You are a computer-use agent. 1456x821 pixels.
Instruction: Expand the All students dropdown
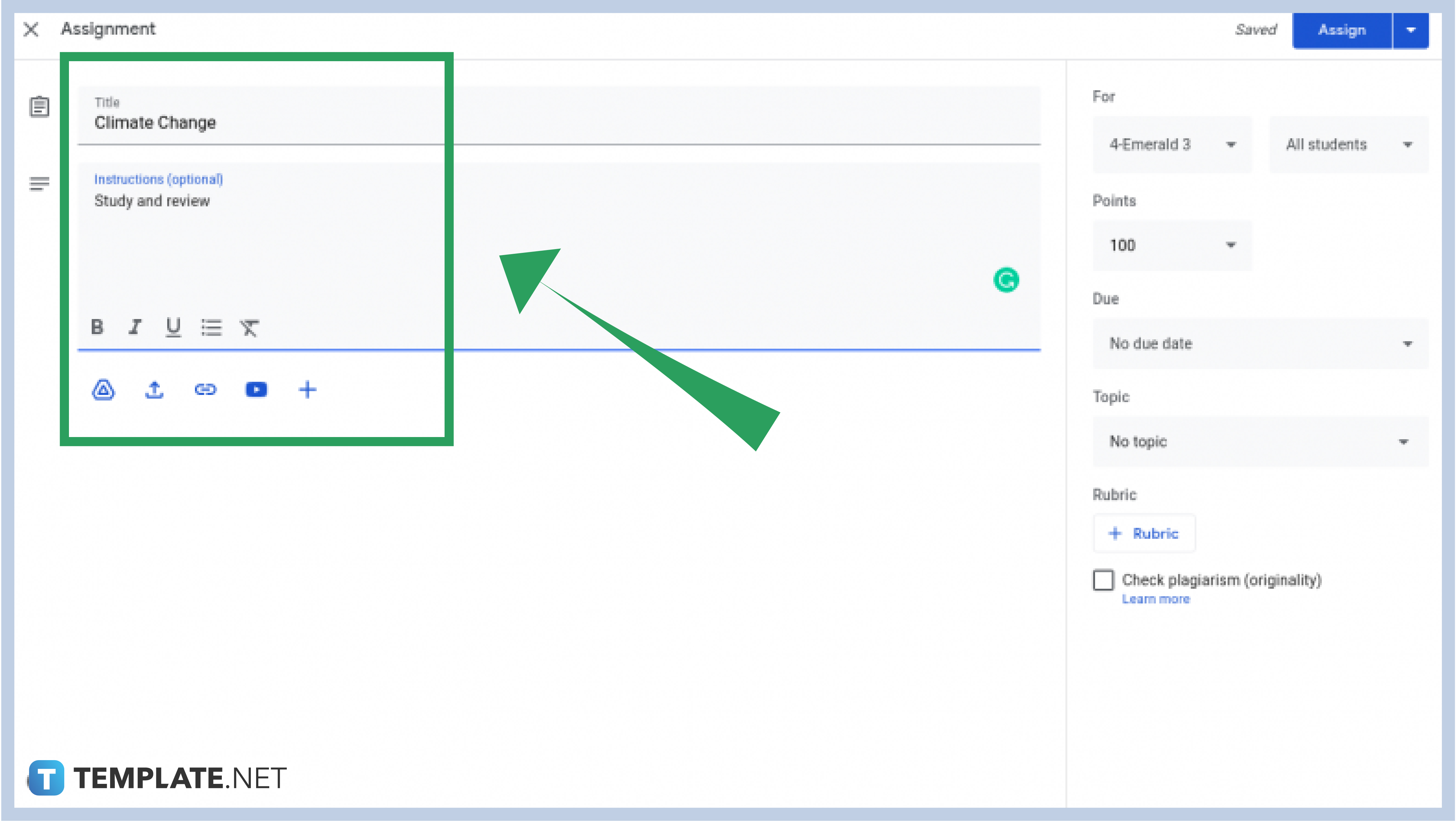point(1347,144)
